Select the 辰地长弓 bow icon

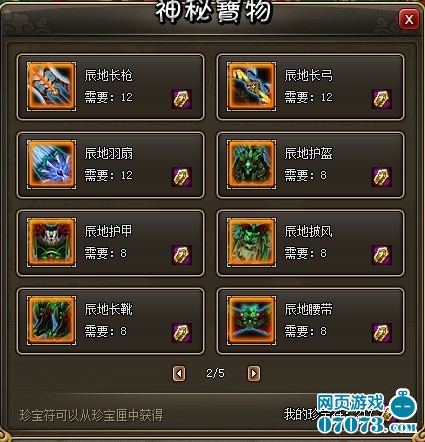tap(251, 86)
